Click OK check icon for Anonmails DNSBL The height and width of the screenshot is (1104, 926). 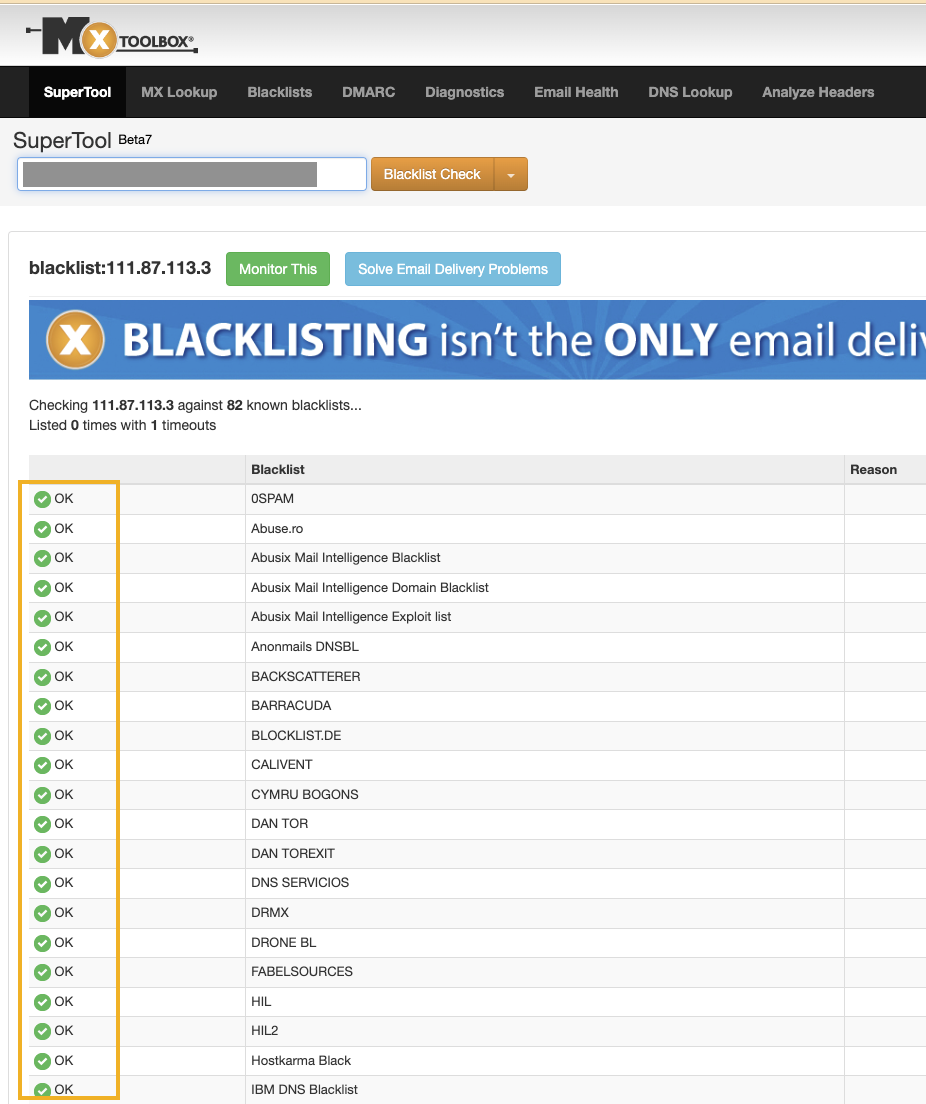point(42,647)
